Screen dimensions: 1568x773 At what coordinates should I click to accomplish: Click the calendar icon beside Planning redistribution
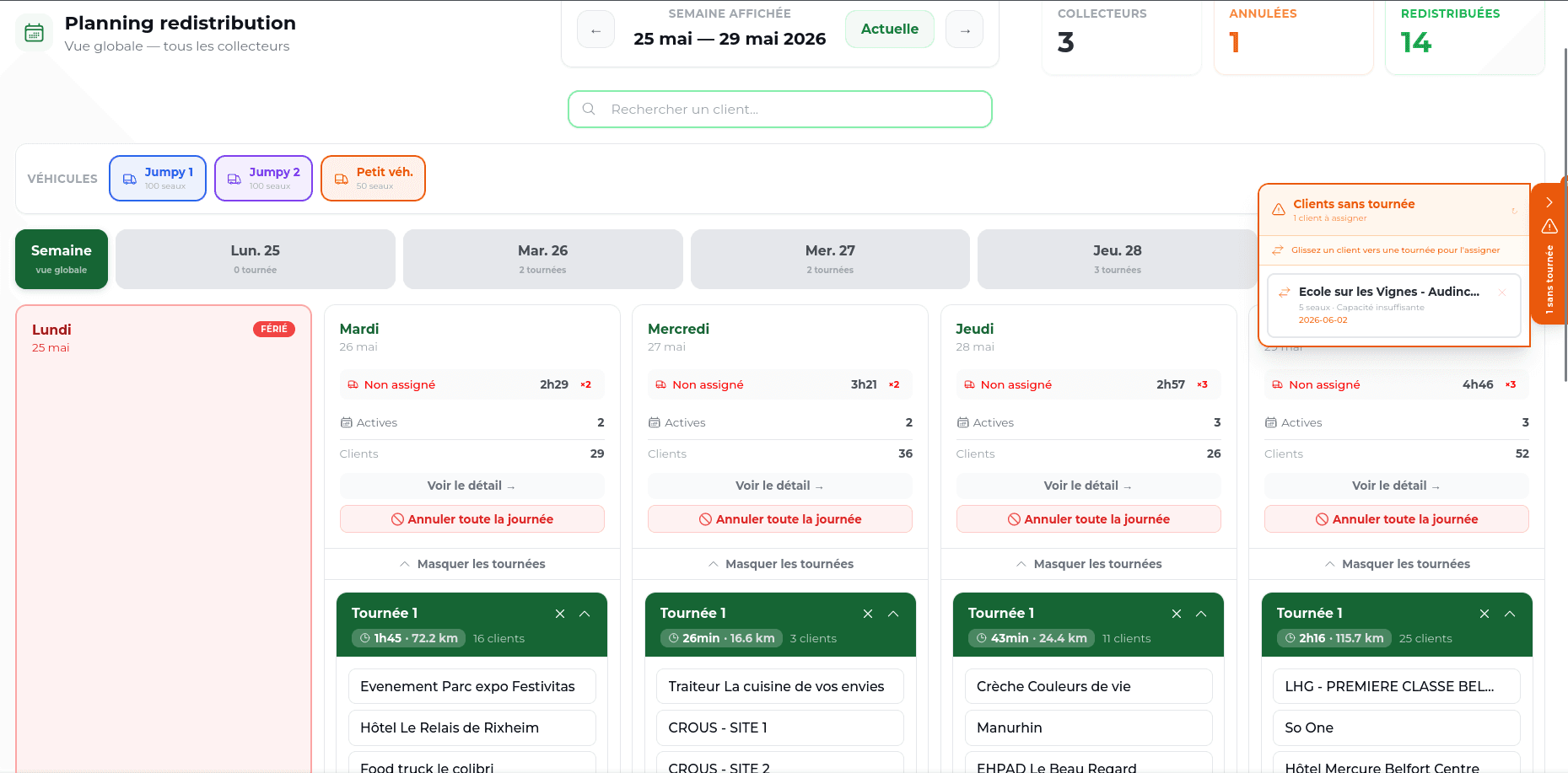35,33
